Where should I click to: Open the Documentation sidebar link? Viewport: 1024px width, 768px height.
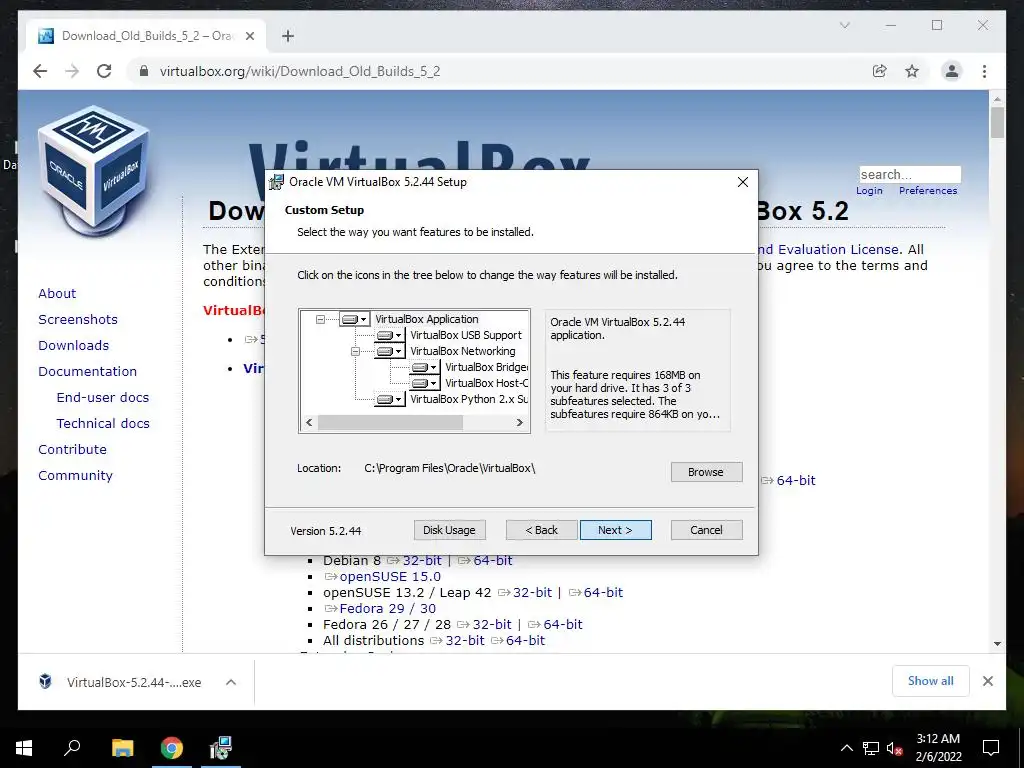[x=88, y=372]
